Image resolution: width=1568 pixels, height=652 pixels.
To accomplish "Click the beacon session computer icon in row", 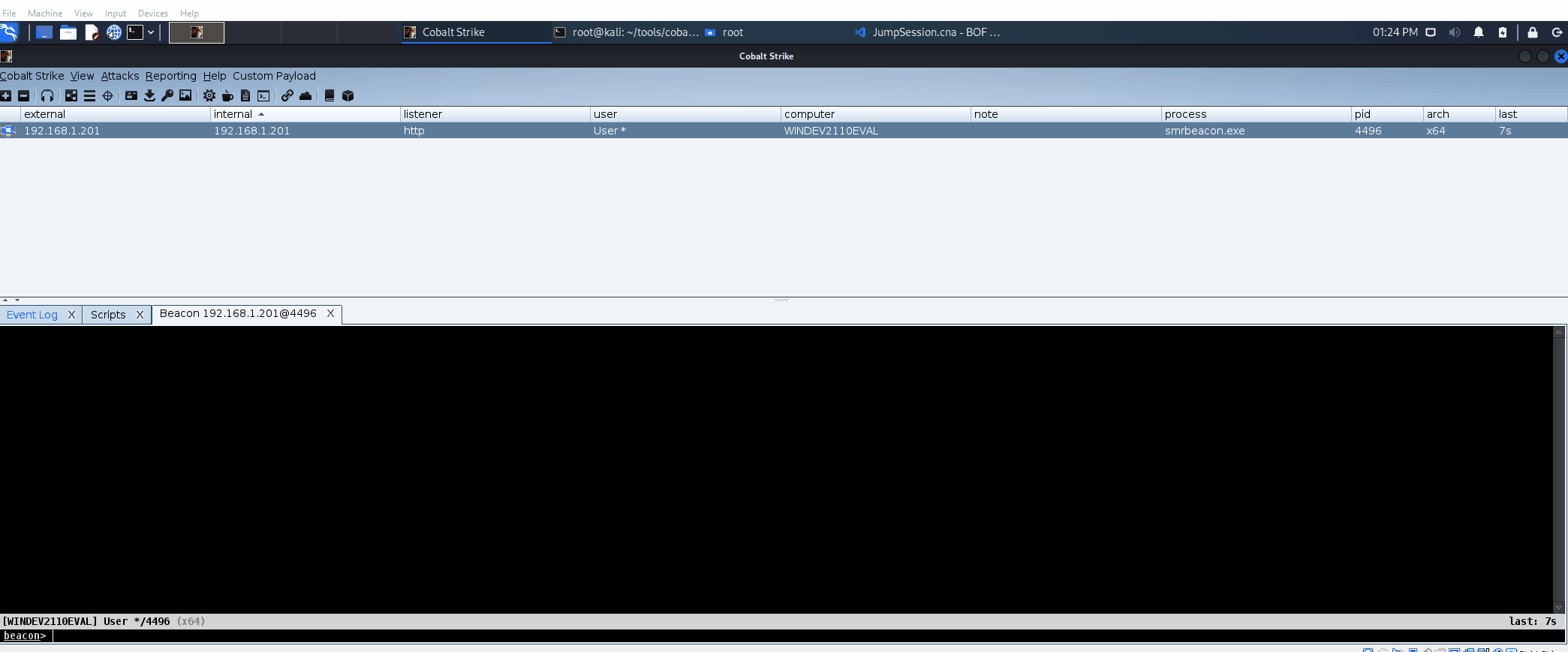I will pos(8,131).
